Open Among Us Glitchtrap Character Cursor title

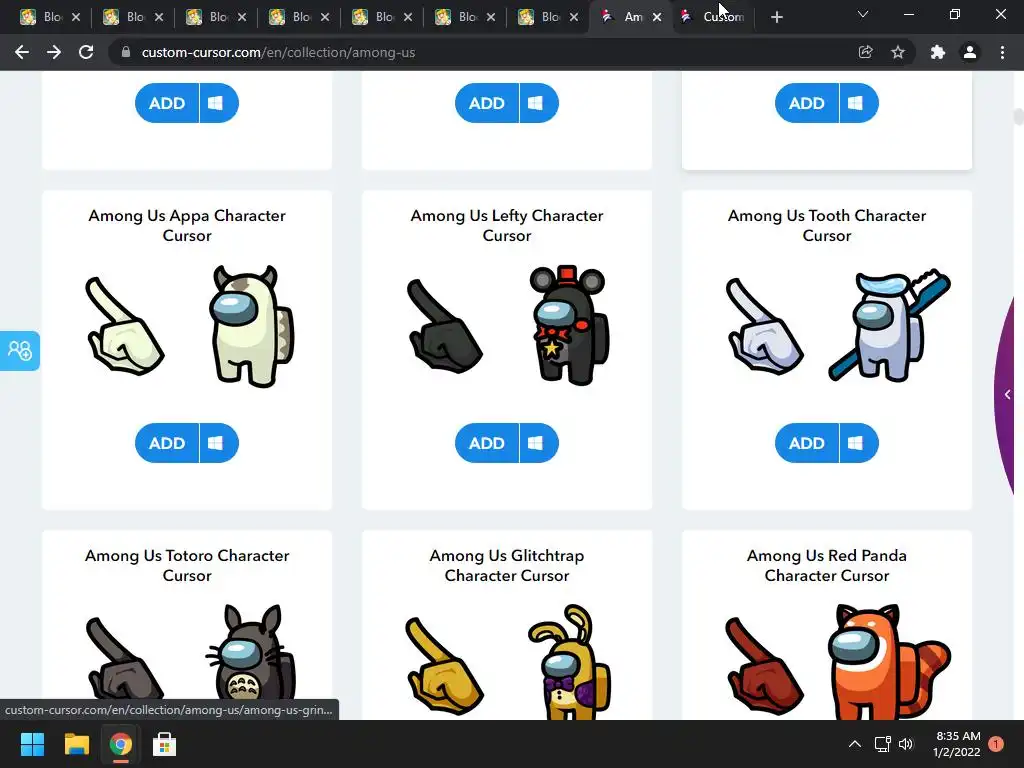[507, 565]
